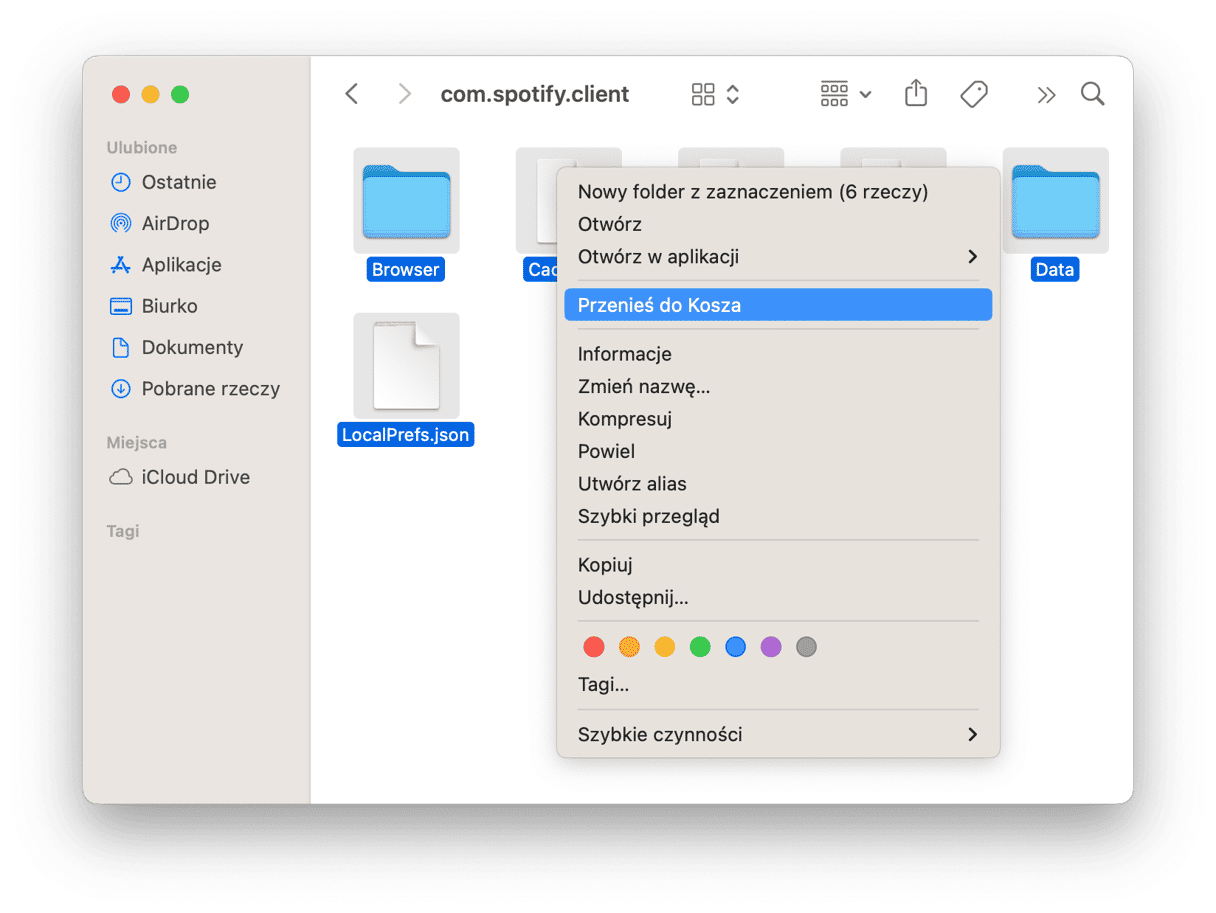Click Zmień nazwę… in context menu
1216x913 pixels.
click(643, 386)
